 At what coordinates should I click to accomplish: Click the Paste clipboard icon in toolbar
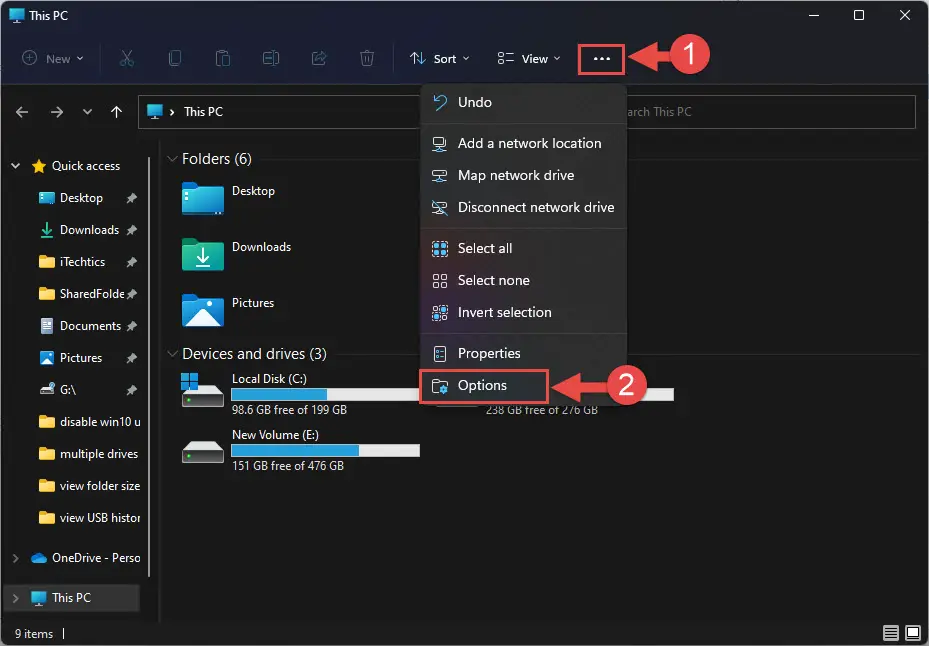tap(223, 59)
